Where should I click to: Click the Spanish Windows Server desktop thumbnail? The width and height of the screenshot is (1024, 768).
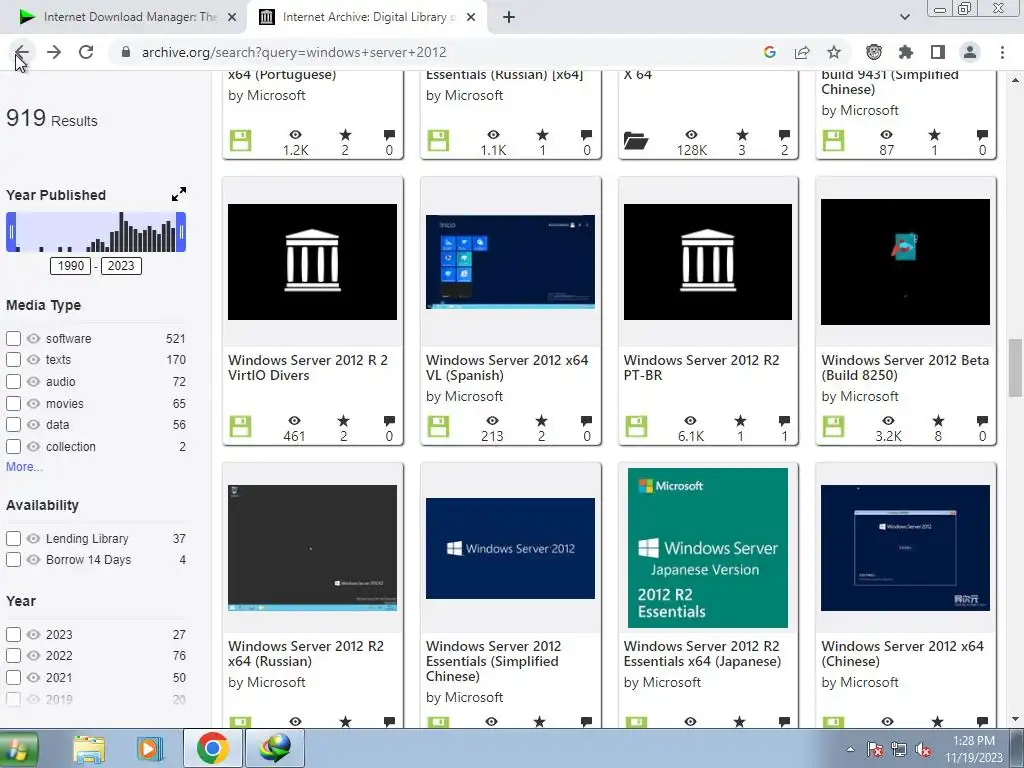coord(510,261)
